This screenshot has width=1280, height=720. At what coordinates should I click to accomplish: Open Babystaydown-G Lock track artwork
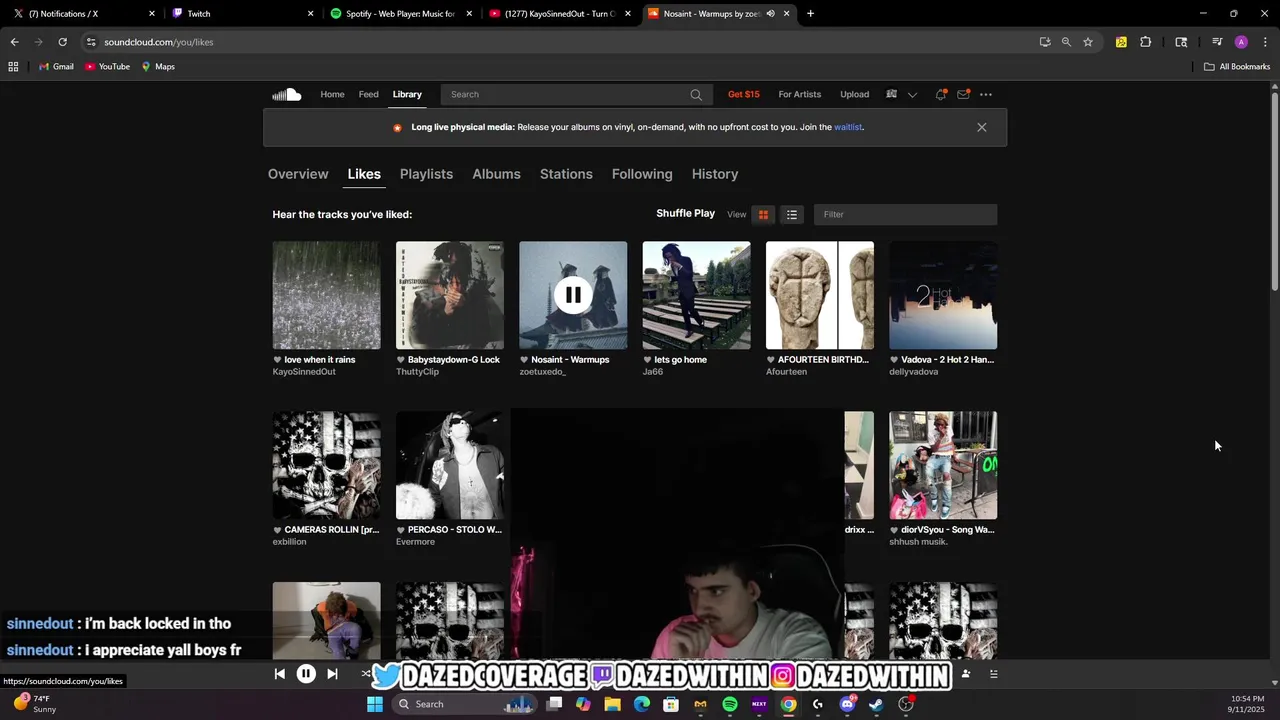[450, 295]
